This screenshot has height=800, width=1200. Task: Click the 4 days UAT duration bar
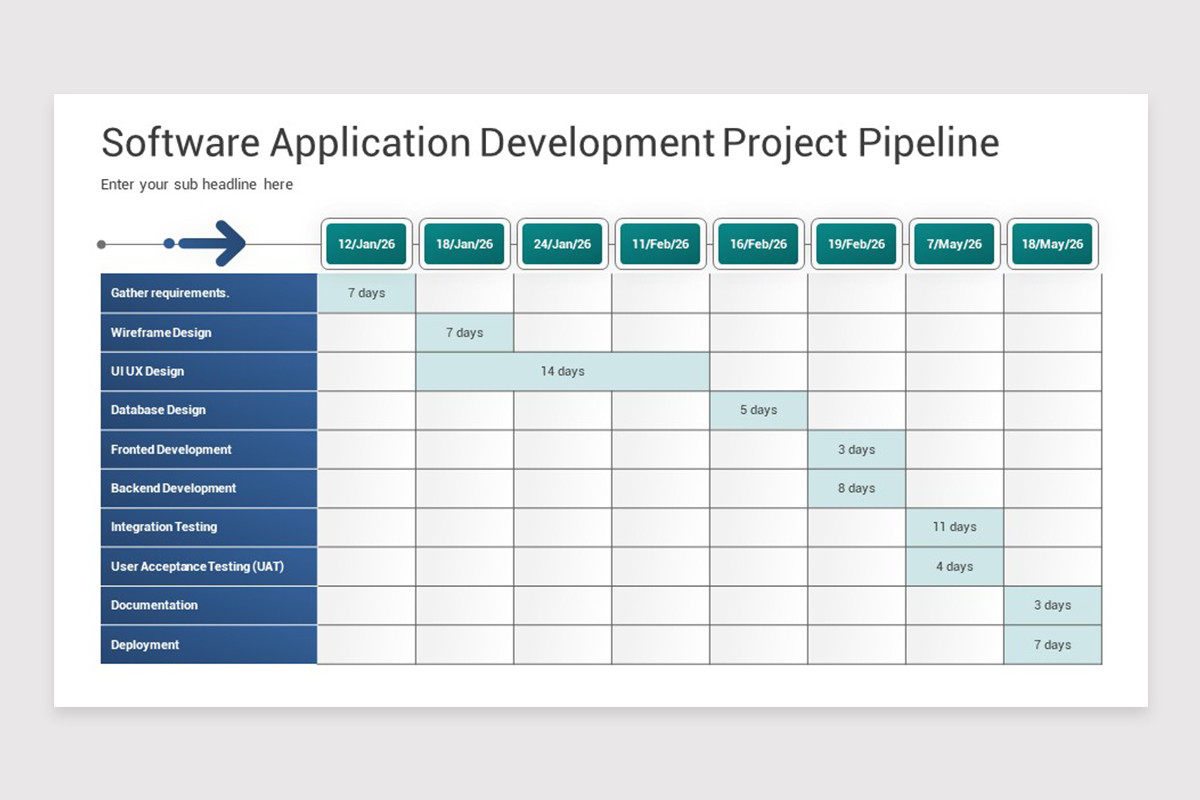[953, 566]
